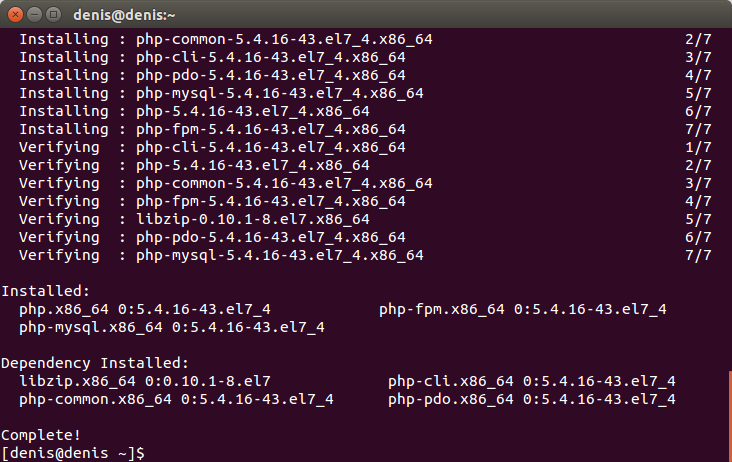Minimize the denis@denis terminal window
This screenshot has width=732, height=462.
point(35,15)
